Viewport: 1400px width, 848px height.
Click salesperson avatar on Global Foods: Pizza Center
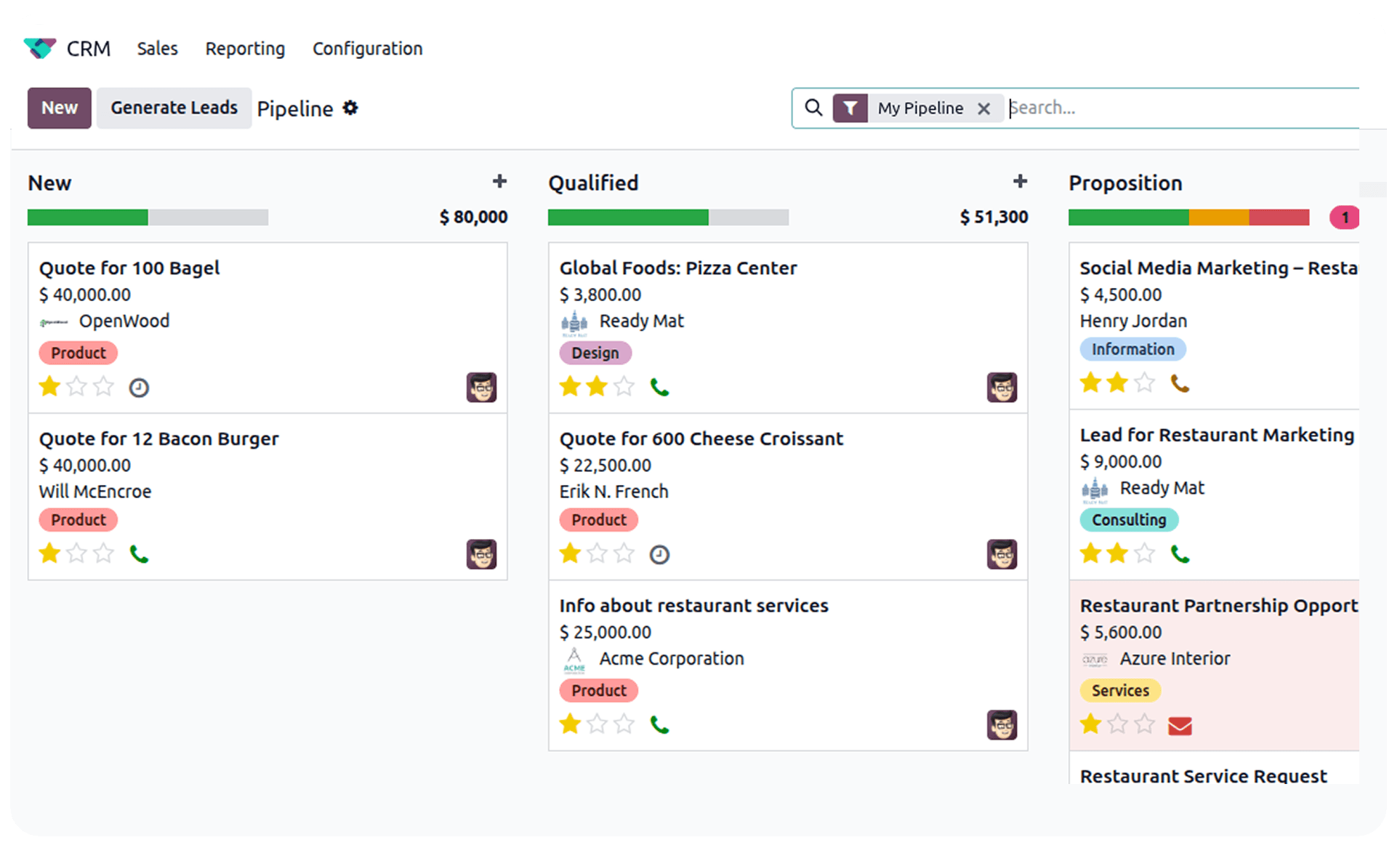1002,388
